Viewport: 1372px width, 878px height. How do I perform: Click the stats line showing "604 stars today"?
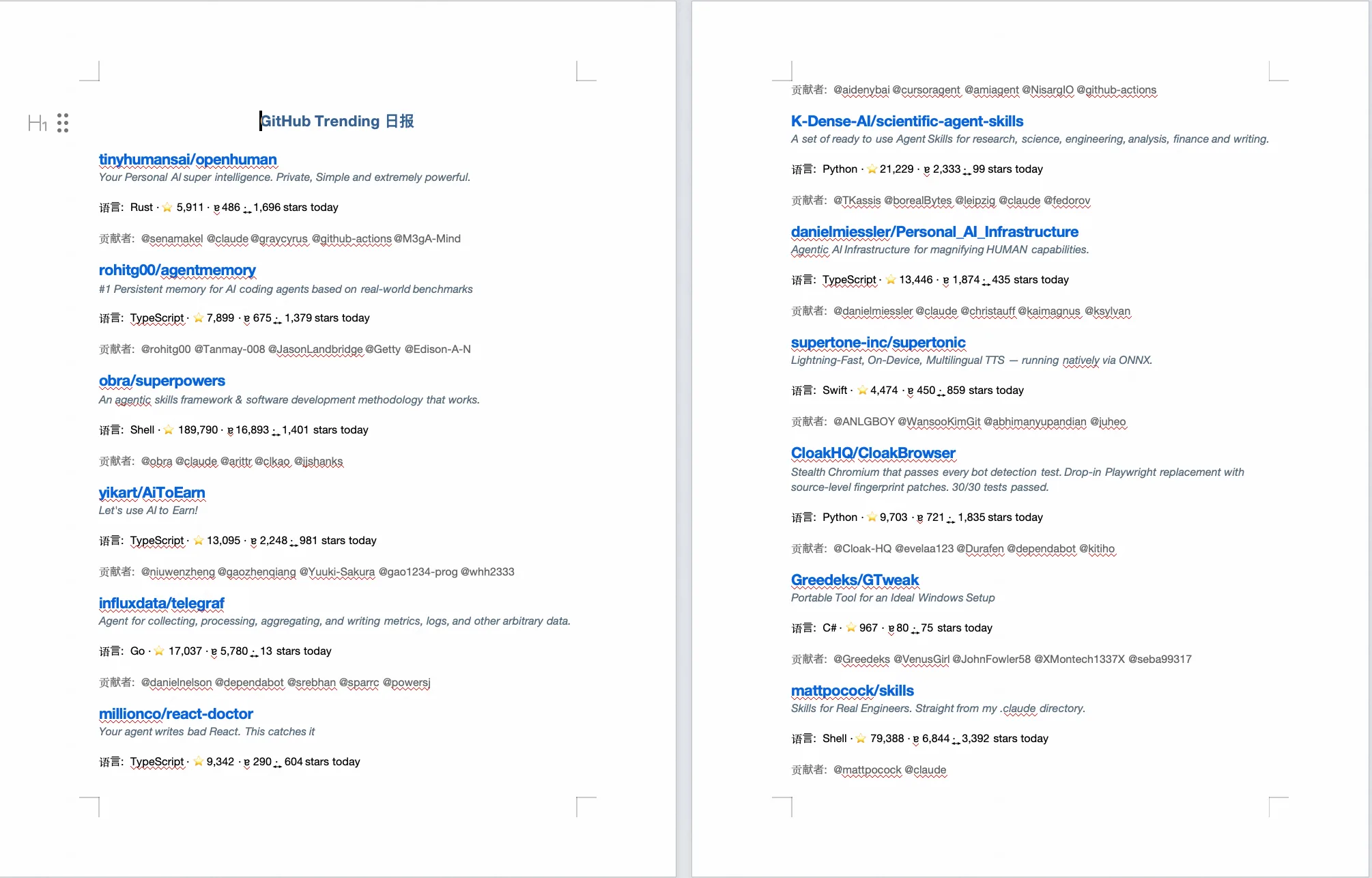point(229,762)
